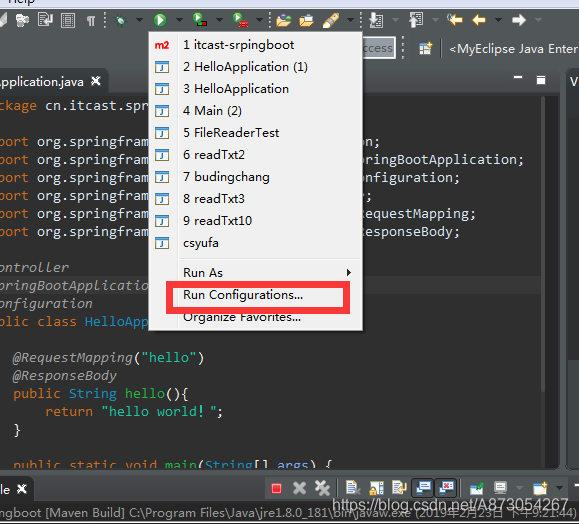This screenshot has width=579, height=524.
Task: Select 6 readTxt2 run entry
Action: [x=255, y=155]
